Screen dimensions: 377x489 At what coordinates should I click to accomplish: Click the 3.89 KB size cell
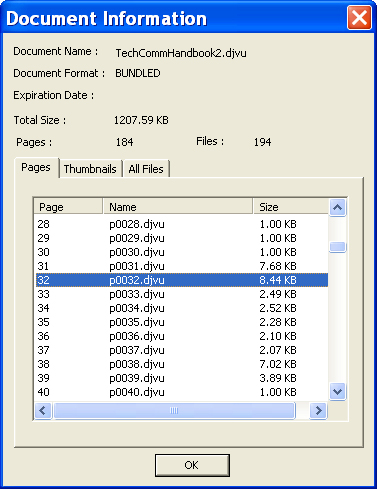[x=278, y=378]
